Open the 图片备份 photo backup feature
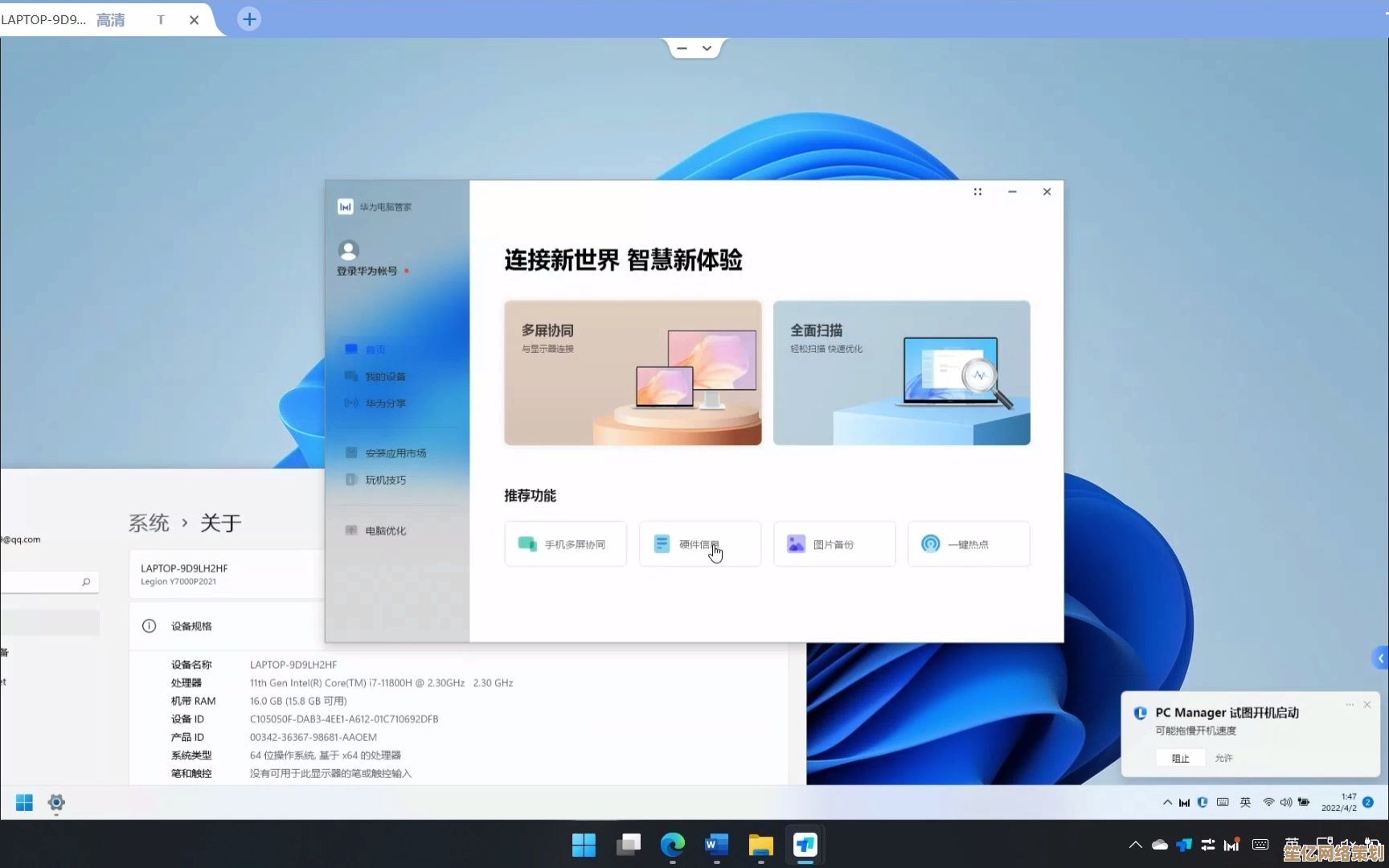The image size is (1389, 868). 834,543
